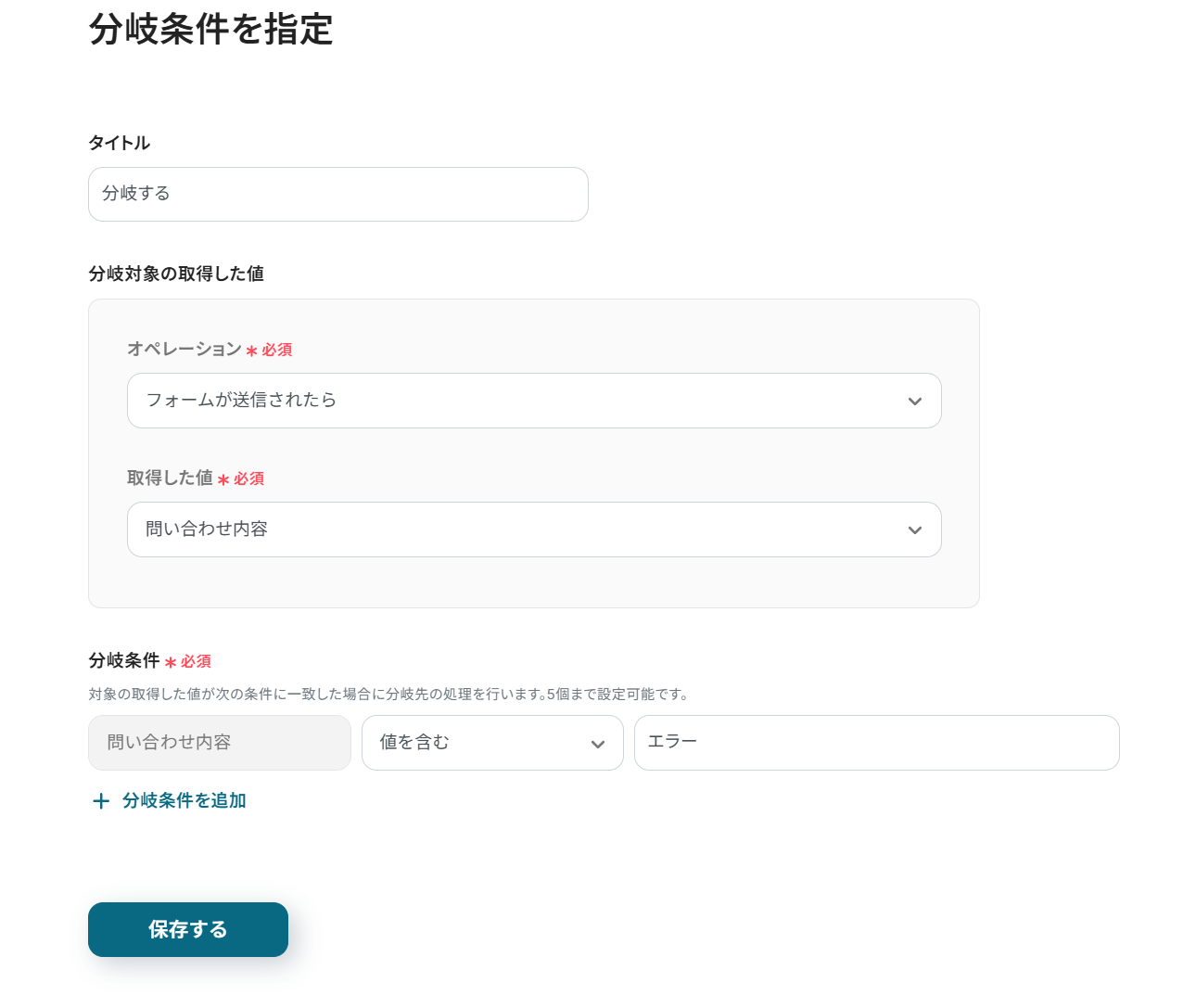Viewport: 1196px width, 1008px height.
Task: Click the 分岐条件 section label
Action: [x=124, y=660]
